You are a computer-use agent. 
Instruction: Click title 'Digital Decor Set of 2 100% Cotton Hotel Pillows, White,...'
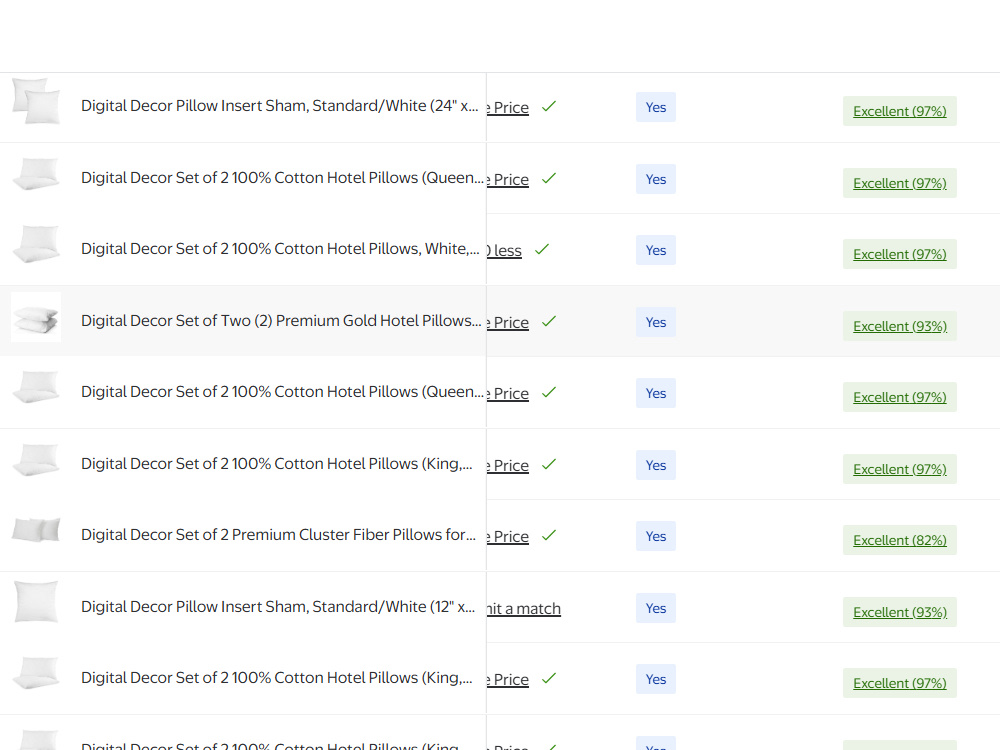point(280,249)
